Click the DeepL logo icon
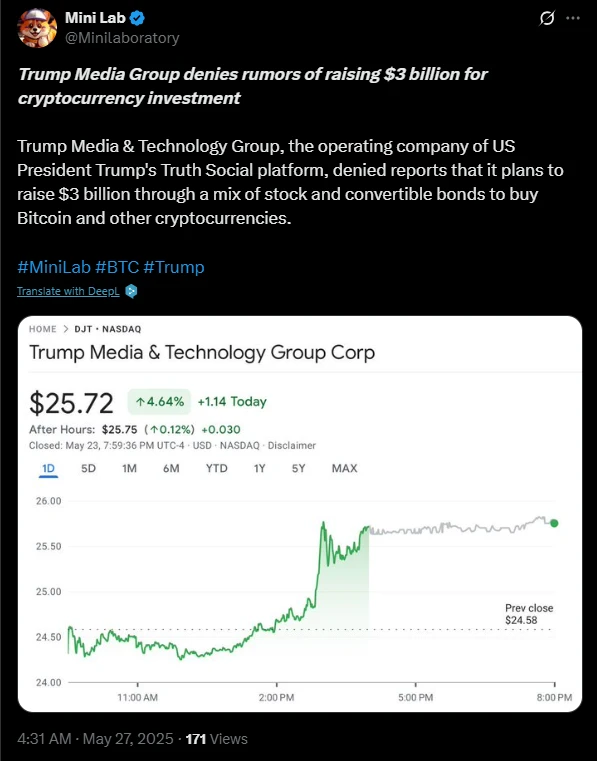Screen dimensions: 597x761 [x=131, y=291]
